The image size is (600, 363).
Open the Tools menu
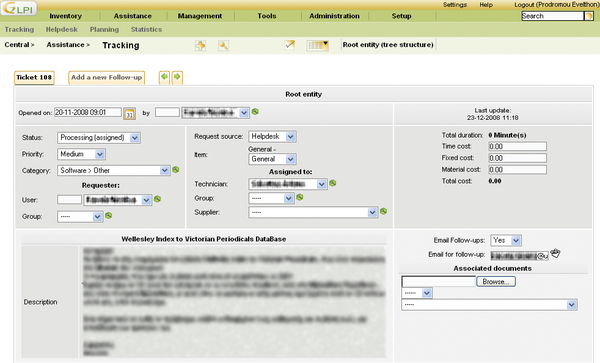(267, 16)
